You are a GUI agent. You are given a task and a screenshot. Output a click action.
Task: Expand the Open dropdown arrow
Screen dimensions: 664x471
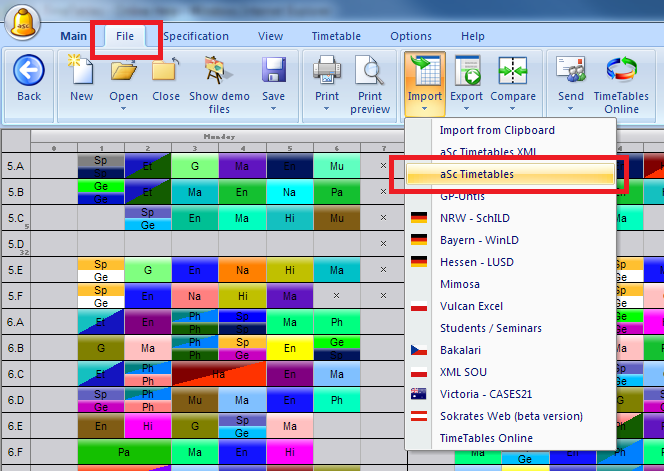coord(124,110)
